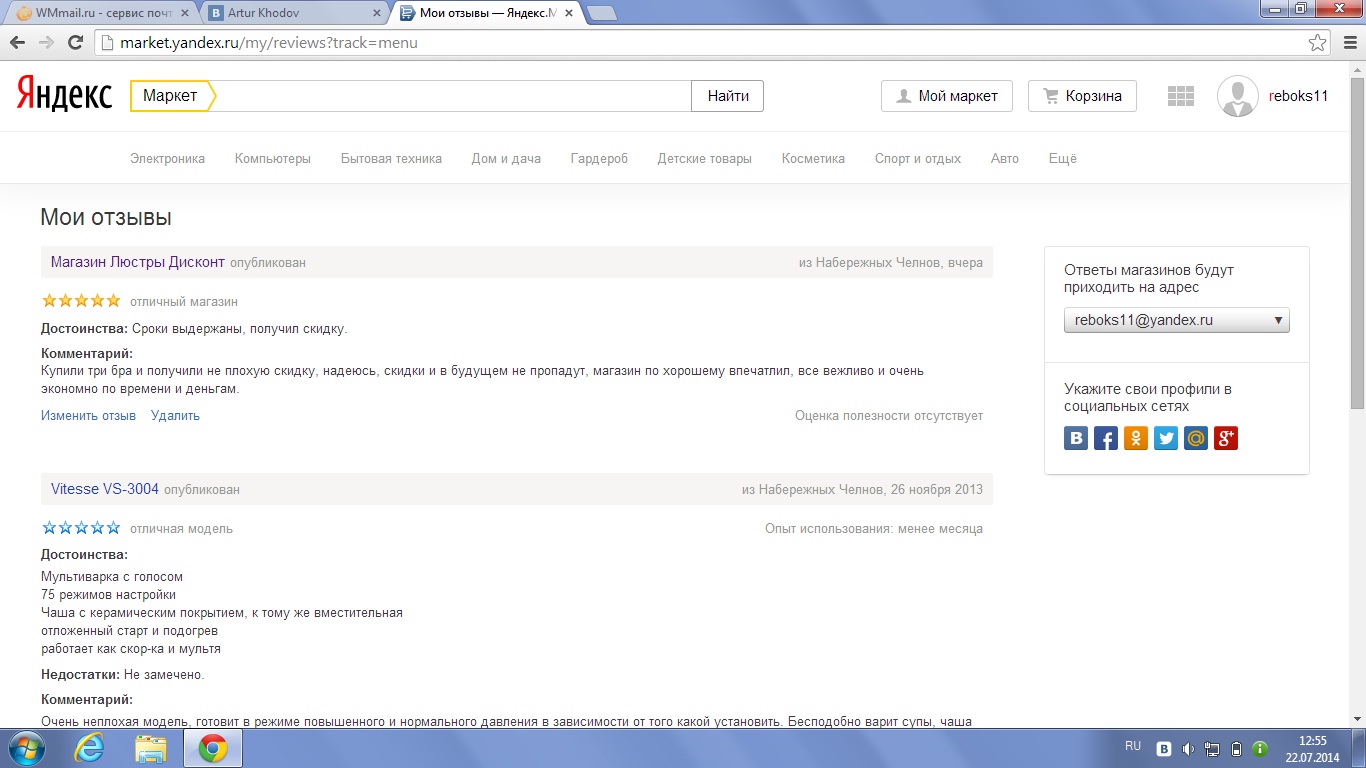This screenshot has height=768, width=1366.
Task: Open the Дом и дача category
Action: (x=506, y=158)
